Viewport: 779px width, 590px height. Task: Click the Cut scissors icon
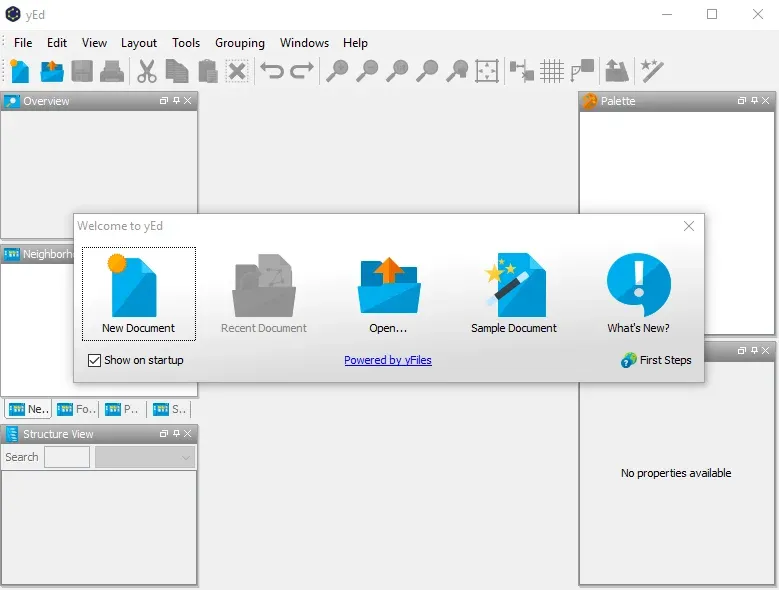coord(147,71)
